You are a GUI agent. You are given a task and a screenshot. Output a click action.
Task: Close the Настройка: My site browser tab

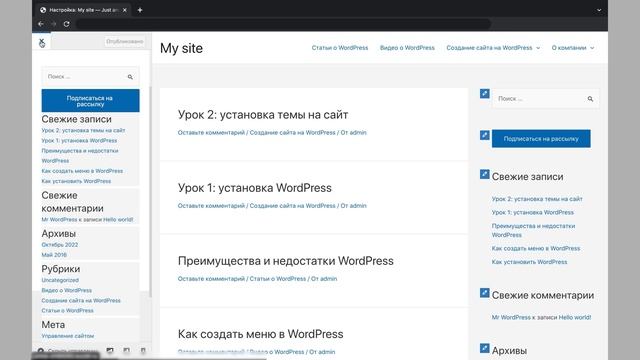pos(125,10)
